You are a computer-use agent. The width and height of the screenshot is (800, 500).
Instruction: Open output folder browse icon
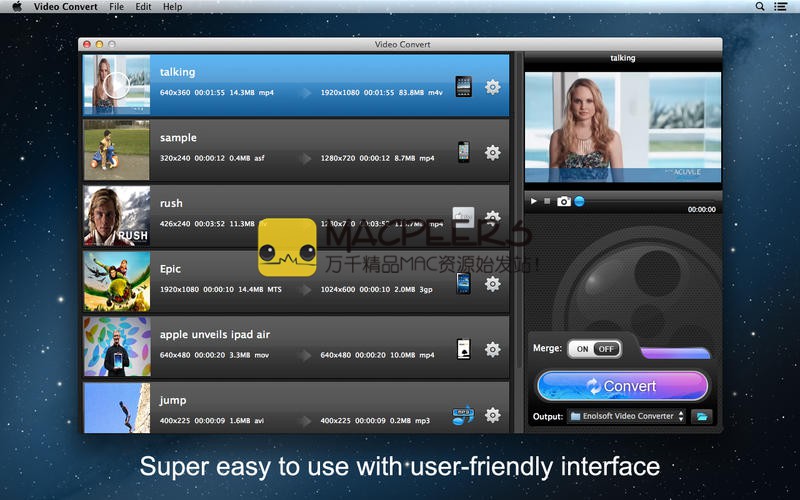(702, 416)
